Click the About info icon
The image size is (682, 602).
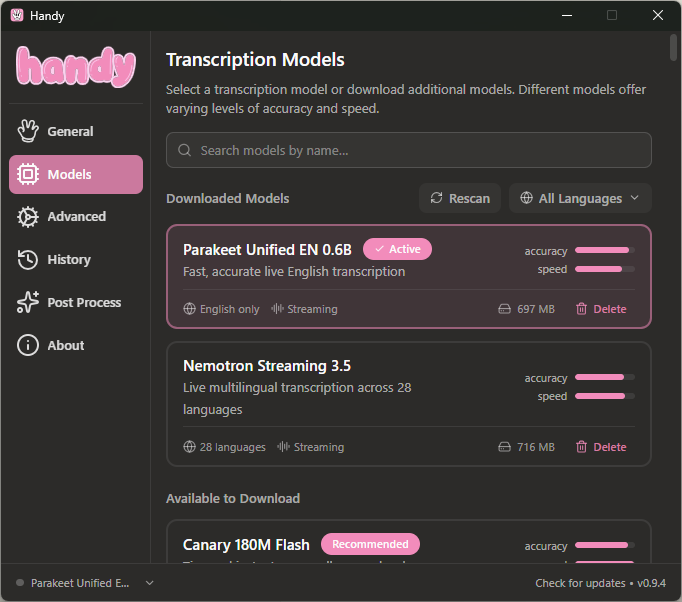pyautogui.click(x=28, y=345)
